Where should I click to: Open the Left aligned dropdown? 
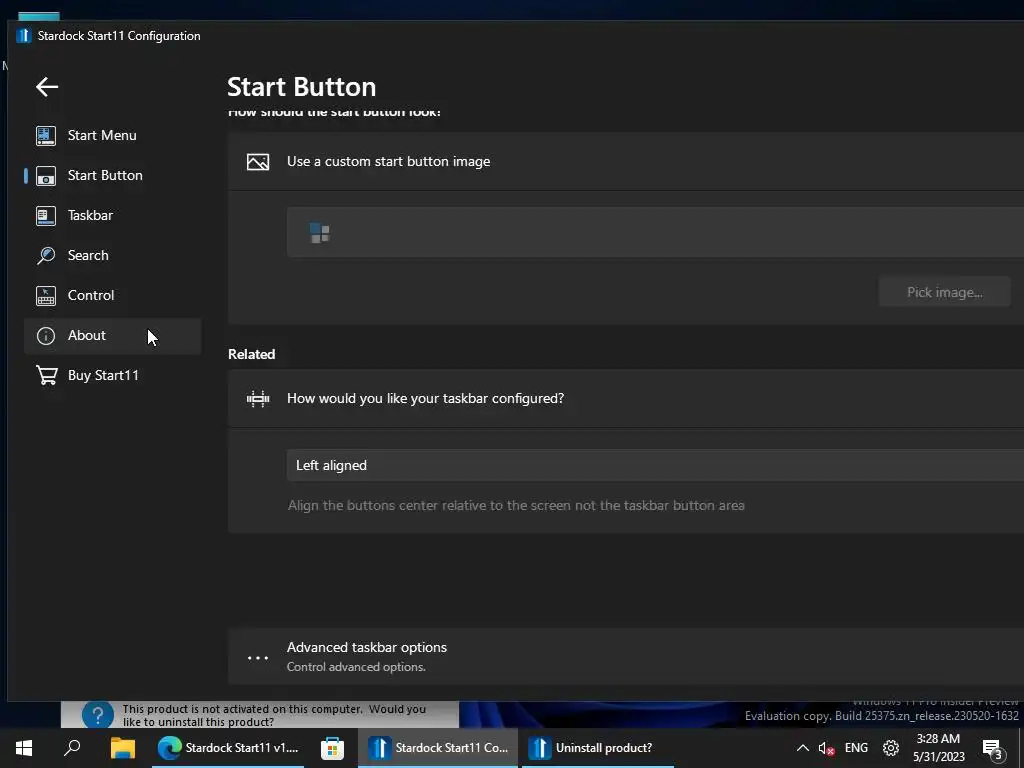tap(655, 465)
